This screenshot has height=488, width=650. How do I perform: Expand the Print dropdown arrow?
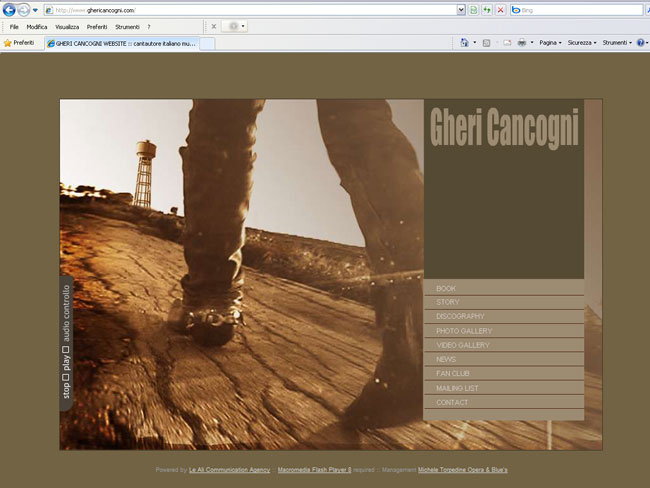coord(532,43)
